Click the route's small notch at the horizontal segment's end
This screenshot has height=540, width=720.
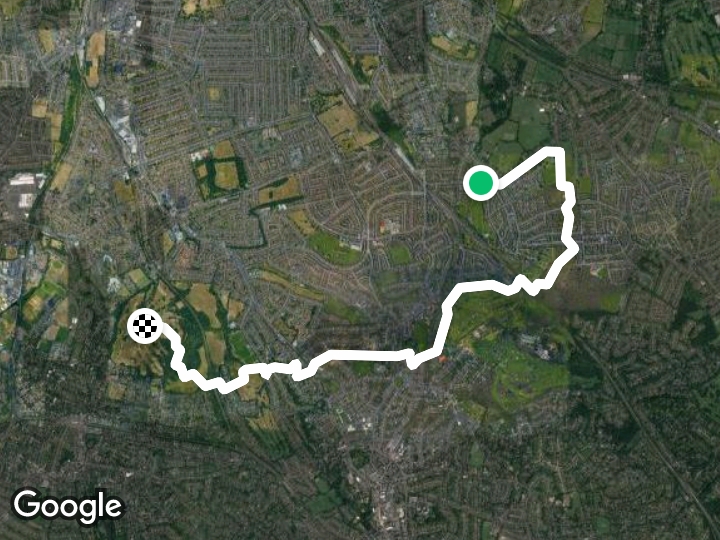pos(413,359)
